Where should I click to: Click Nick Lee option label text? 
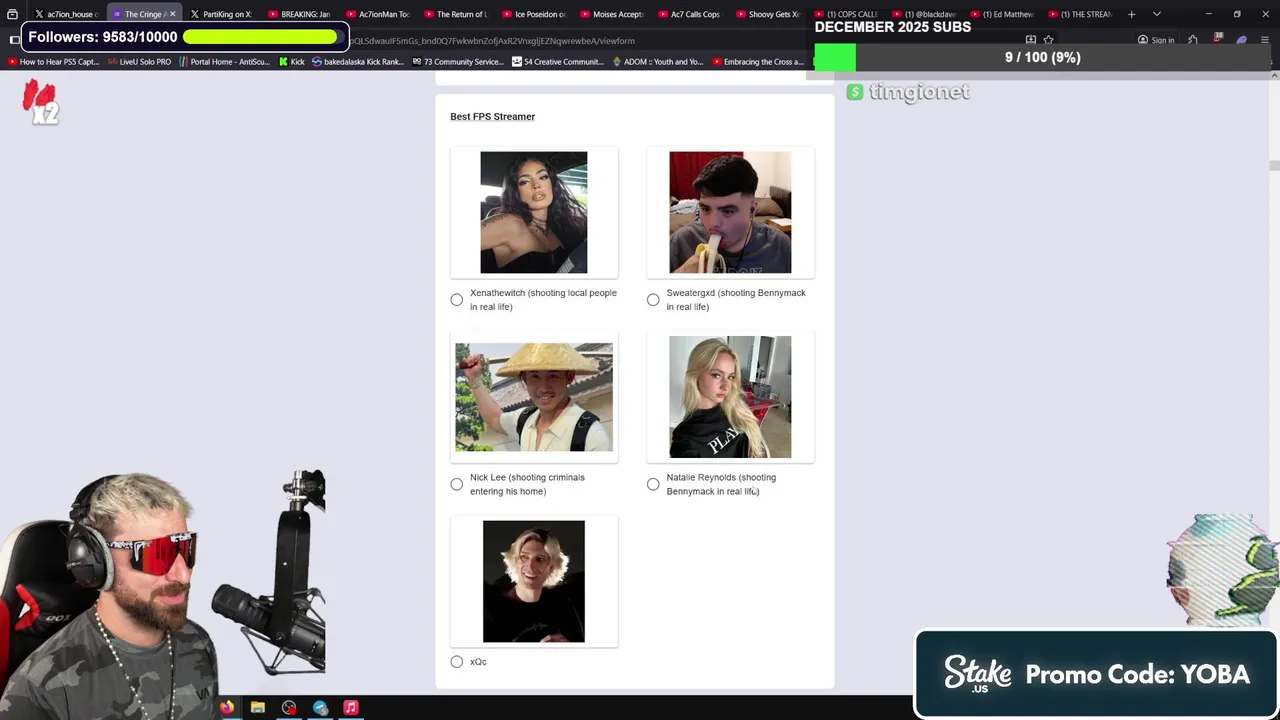coord(527,484)
